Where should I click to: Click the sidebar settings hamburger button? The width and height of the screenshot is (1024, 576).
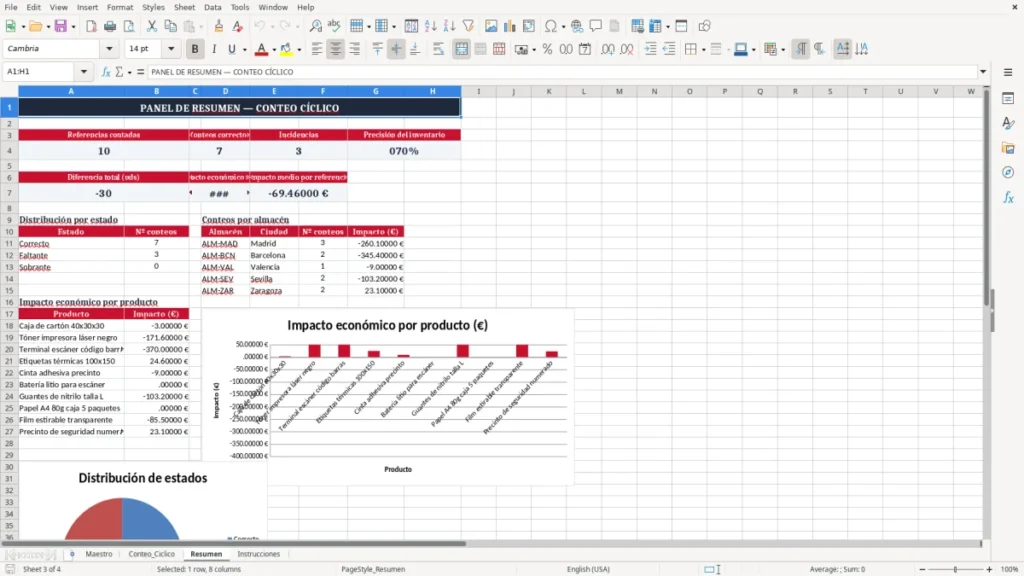click(x=1008, y=72)
